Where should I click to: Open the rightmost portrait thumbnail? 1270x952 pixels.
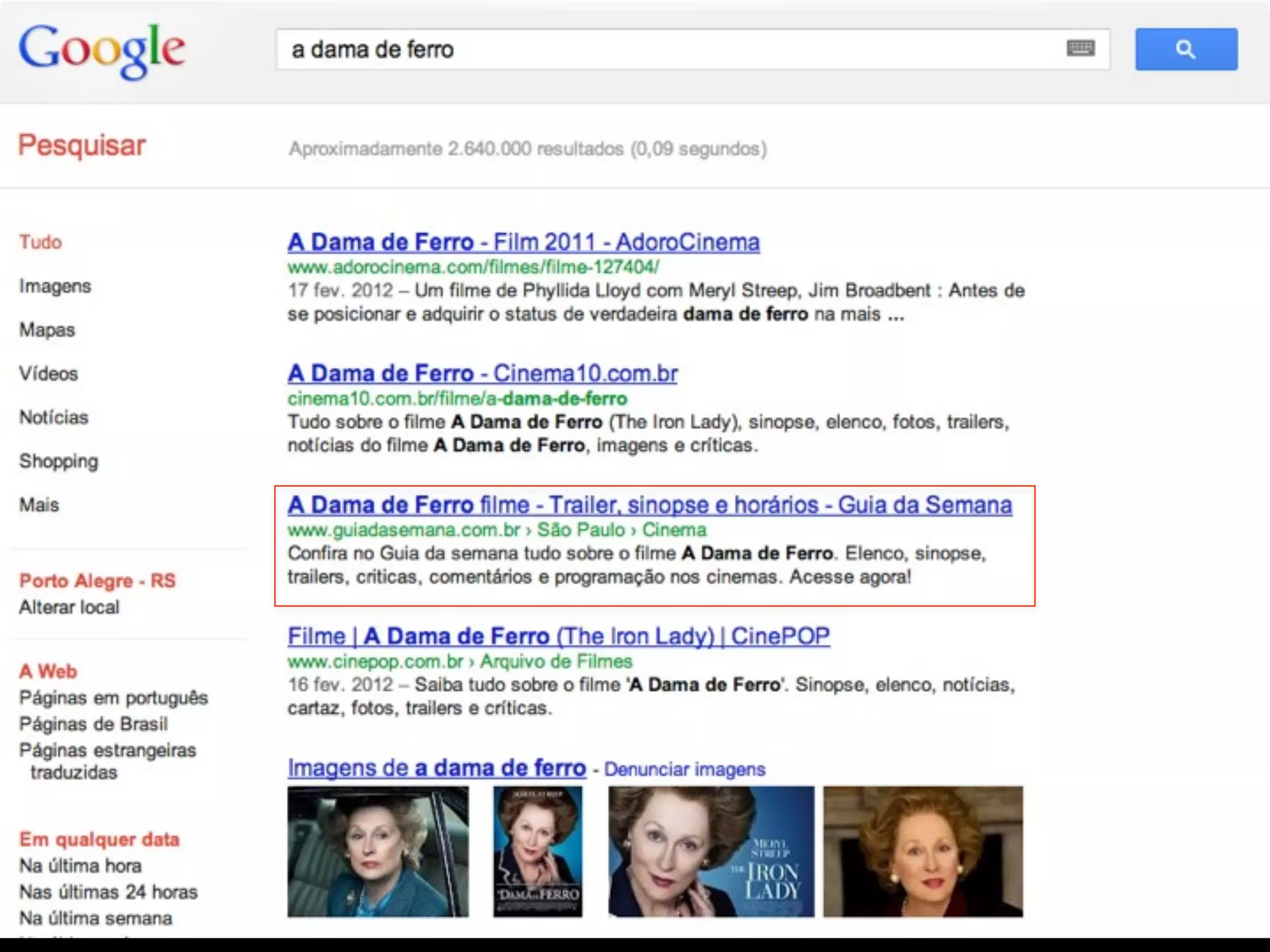click(x=923, y=852)
